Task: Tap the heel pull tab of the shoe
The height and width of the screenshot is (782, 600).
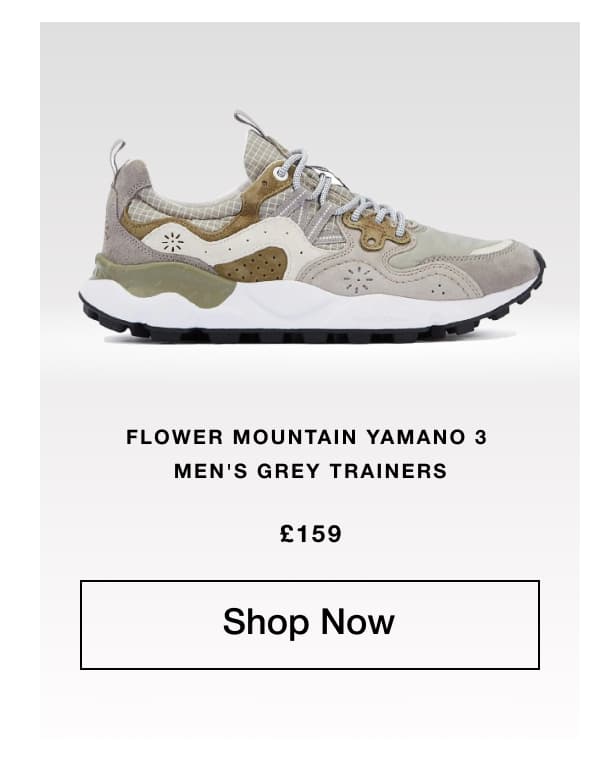Action: click(x=118, y=155)
